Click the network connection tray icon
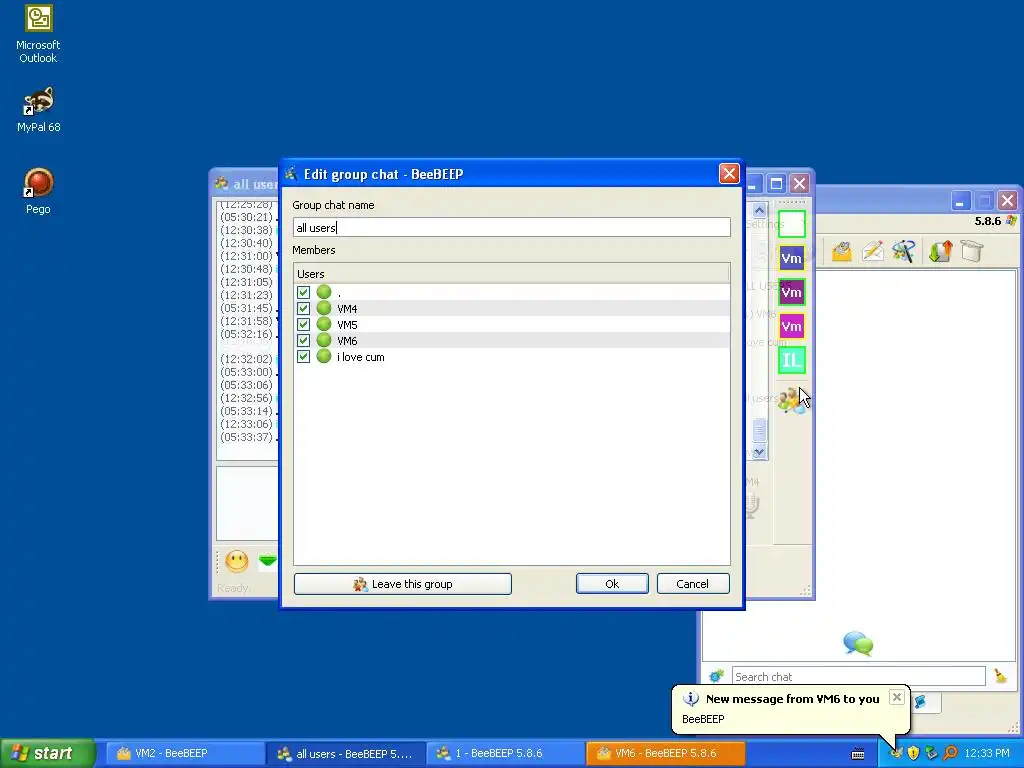Image resolution: width=1024 pixels, height=768 pixels. [x=932, y=753]
